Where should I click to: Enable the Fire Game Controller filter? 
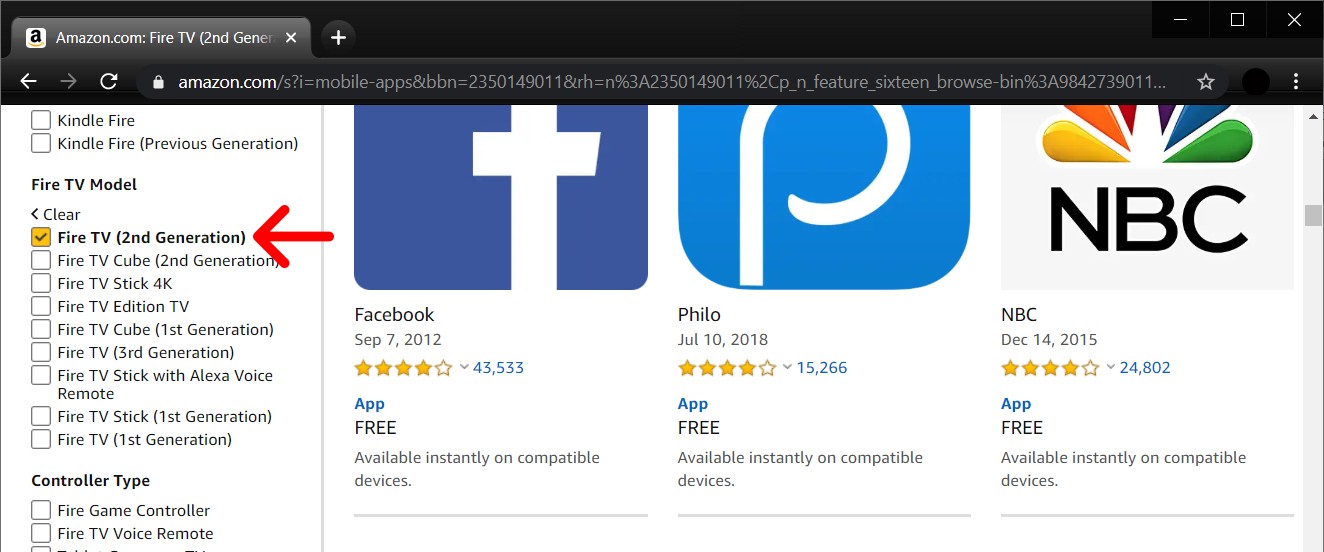[x=41, y=510]
